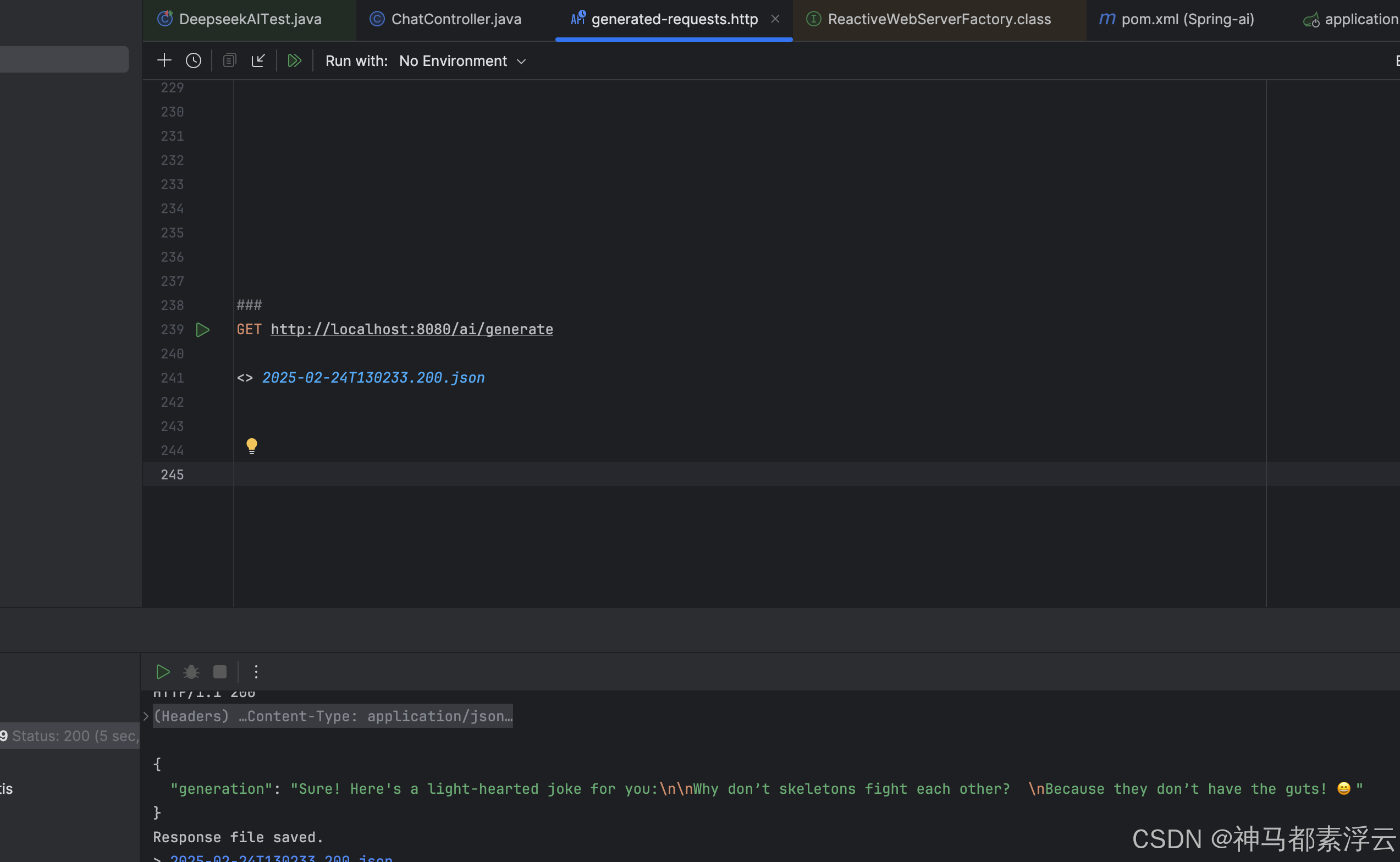
Task: Run all requests in file icon
Action: 294,60
